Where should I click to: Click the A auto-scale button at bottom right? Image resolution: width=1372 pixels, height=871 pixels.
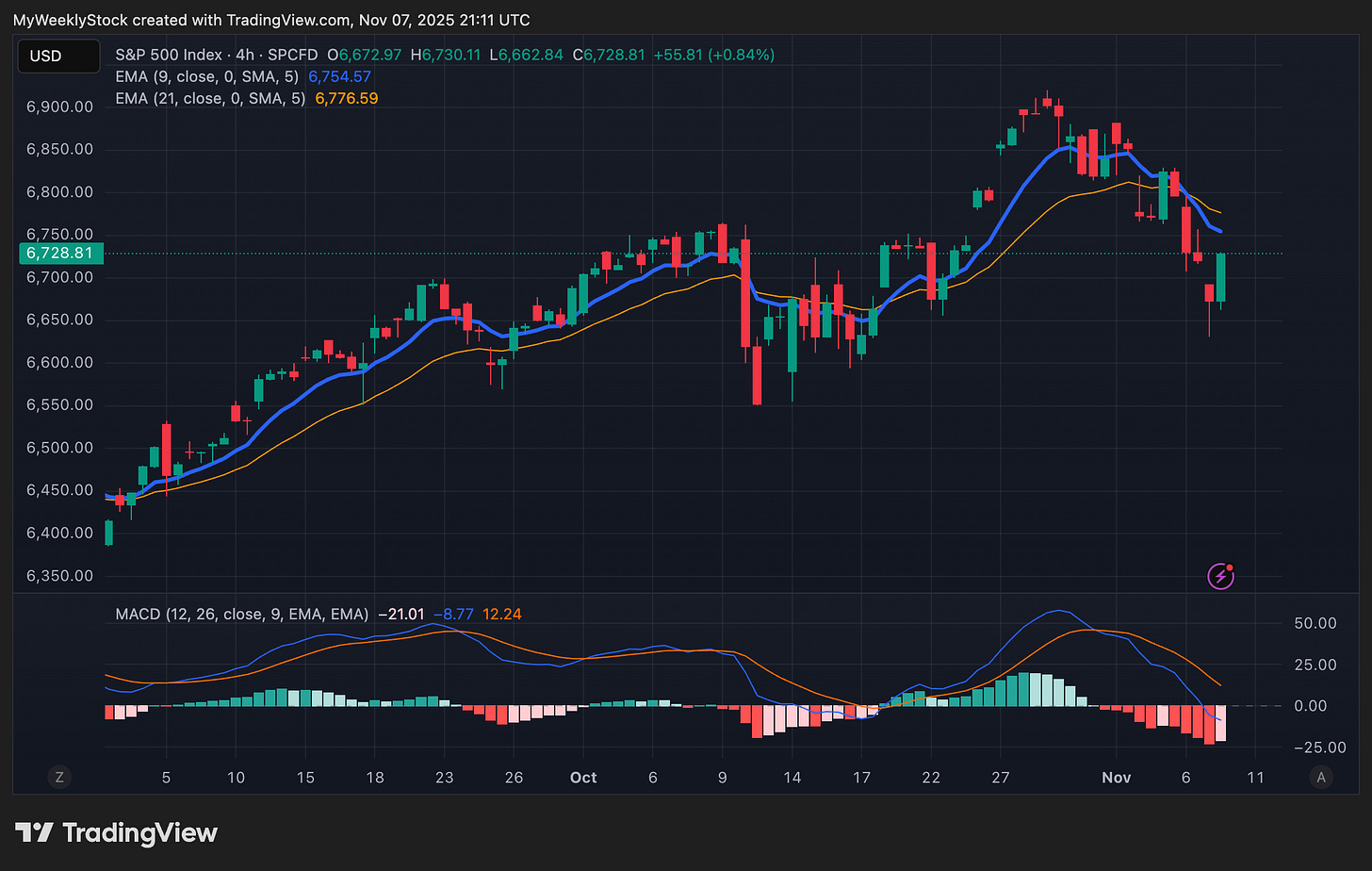point(1321,778)
